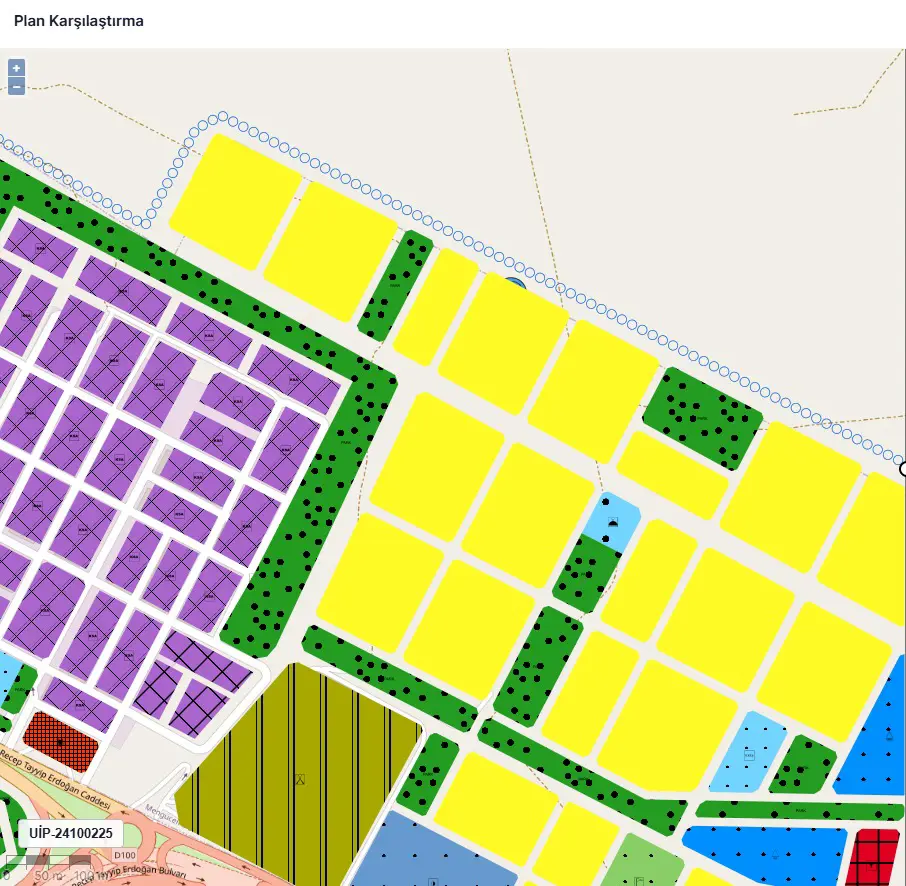The width and height of the screenshot is (906, 886).
Task: Select the orange-red crosshatched parcel
Action: [x=61, y=742]
